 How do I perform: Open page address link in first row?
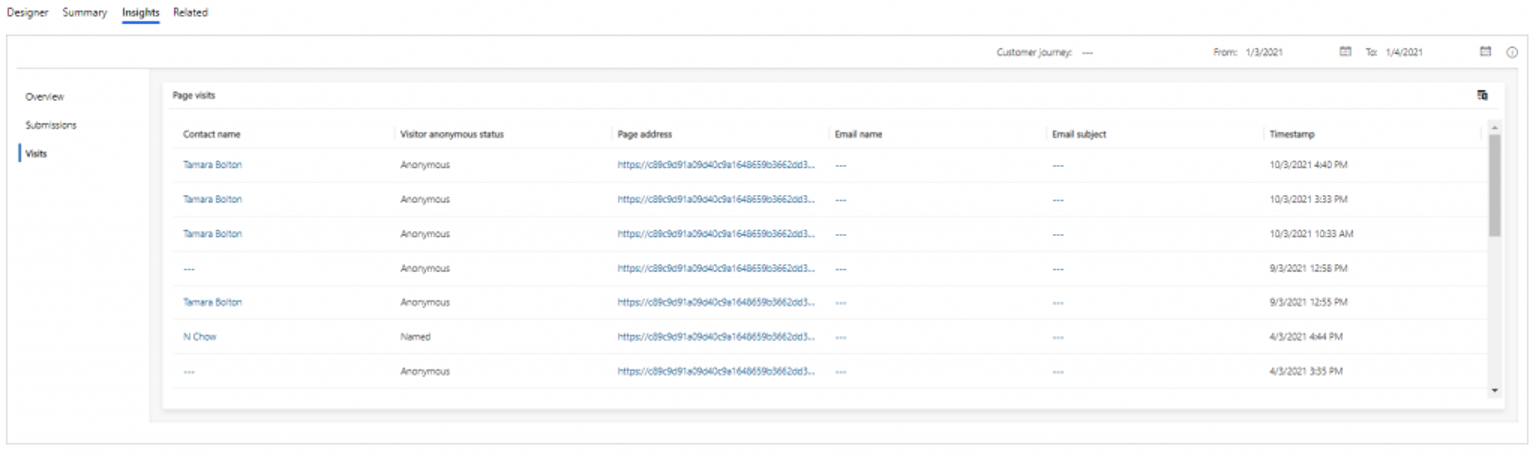click(x=716, y=165)
